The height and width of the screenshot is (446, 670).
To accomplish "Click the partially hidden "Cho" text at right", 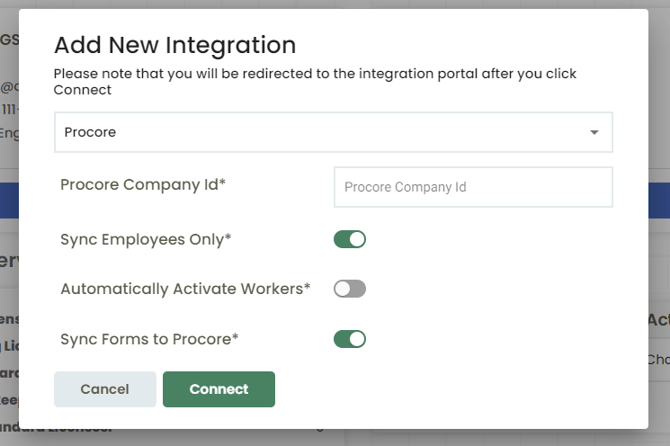I will point(658,359).
